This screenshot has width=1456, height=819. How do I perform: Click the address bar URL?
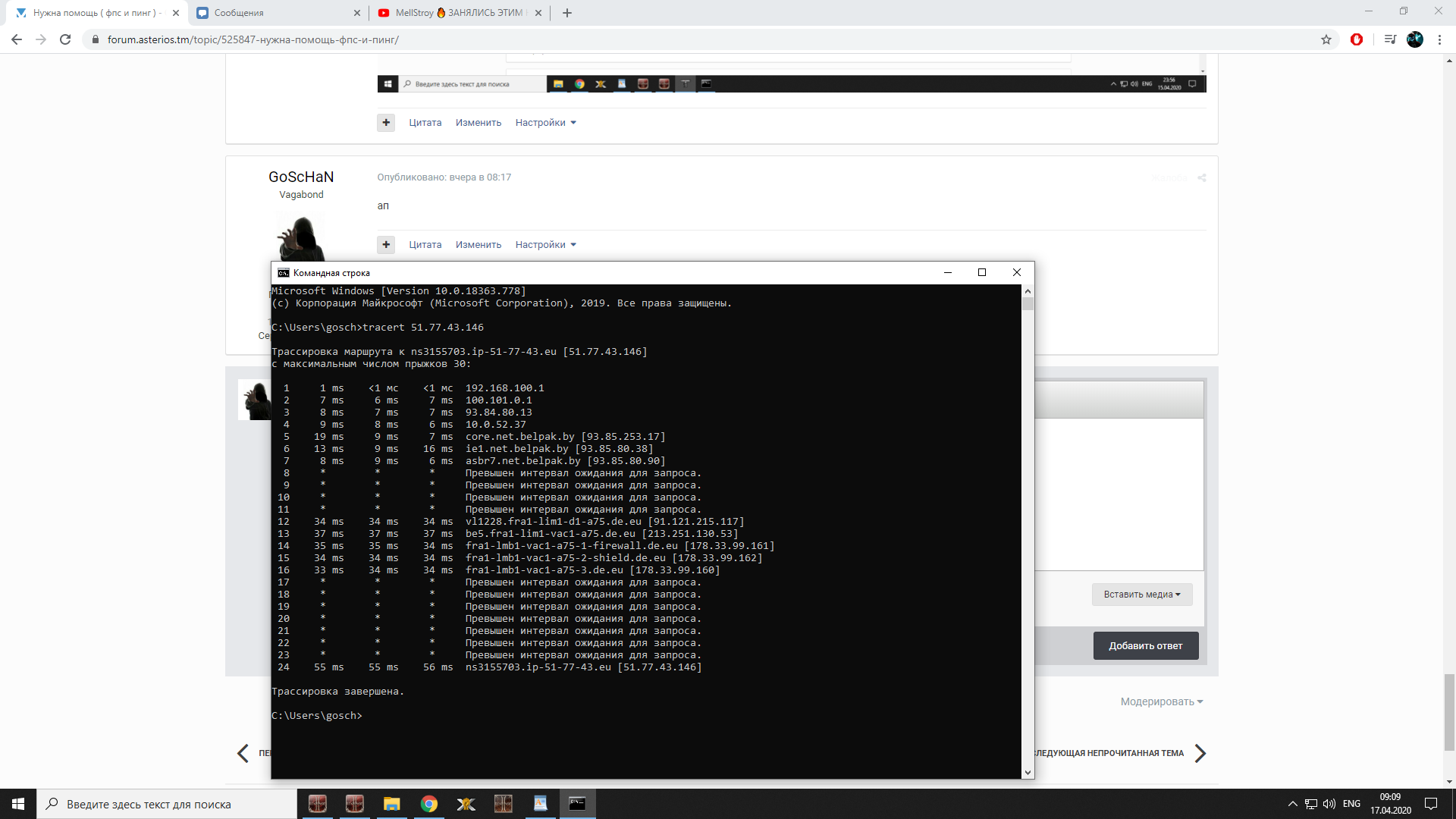point(253,39)
